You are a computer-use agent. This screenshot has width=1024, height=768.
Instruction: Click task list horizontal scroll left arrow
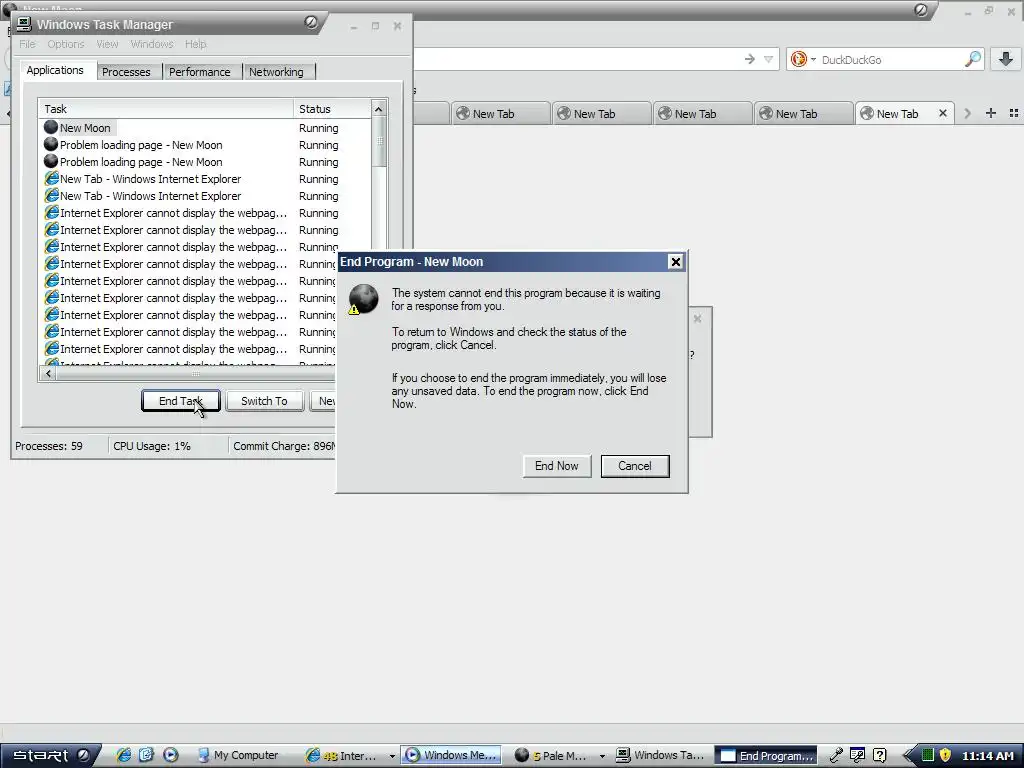[48, 374]
